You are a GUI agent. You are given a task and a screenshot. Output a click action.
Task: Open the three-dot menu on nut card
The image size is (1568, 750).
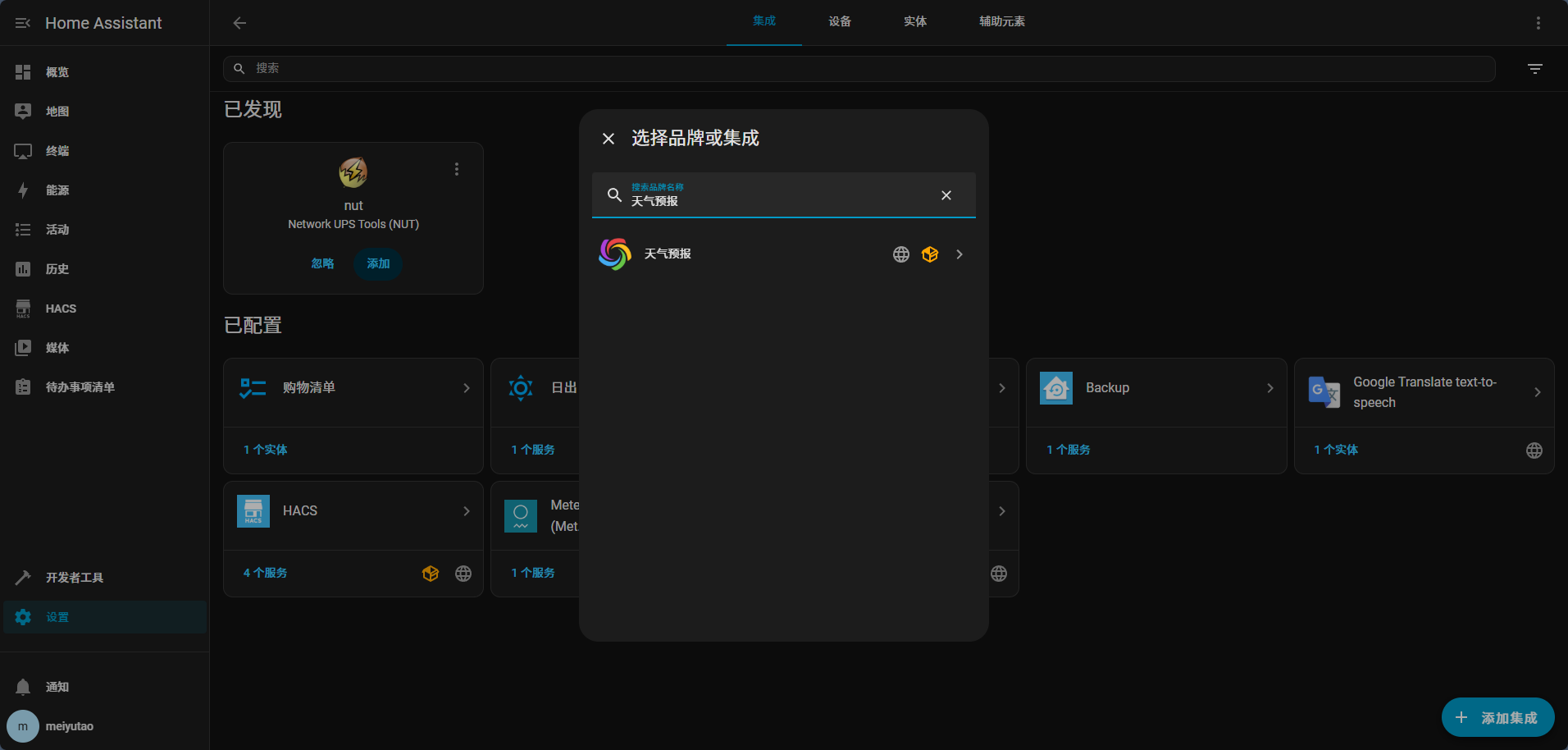(x=457, y=169)
